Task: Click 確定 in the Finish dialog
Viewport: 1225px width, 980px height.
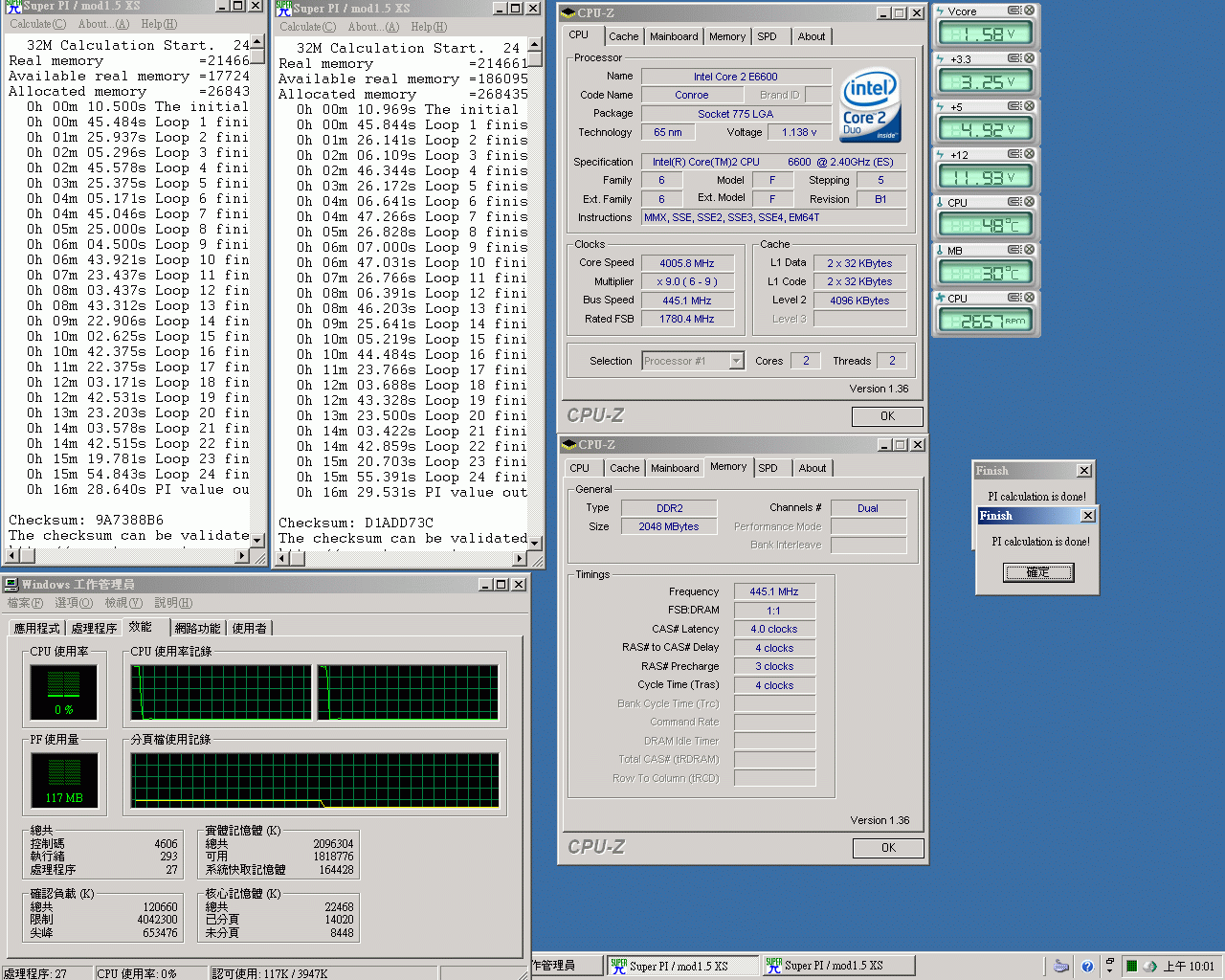Action: coord(1038,572)
